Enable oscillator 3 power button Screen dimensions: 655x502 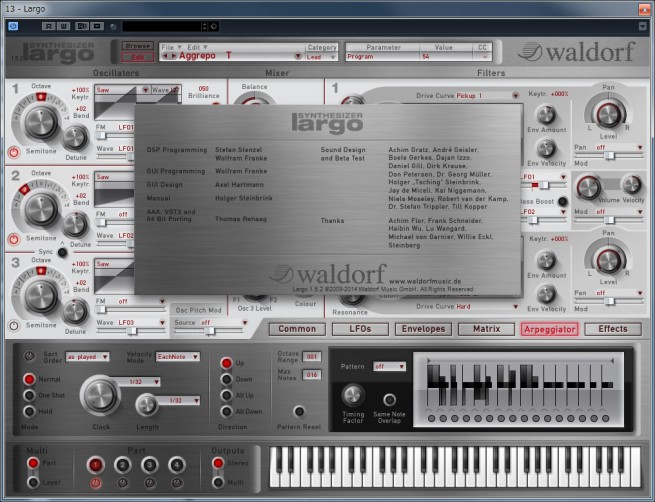click(x=13, y=326)
